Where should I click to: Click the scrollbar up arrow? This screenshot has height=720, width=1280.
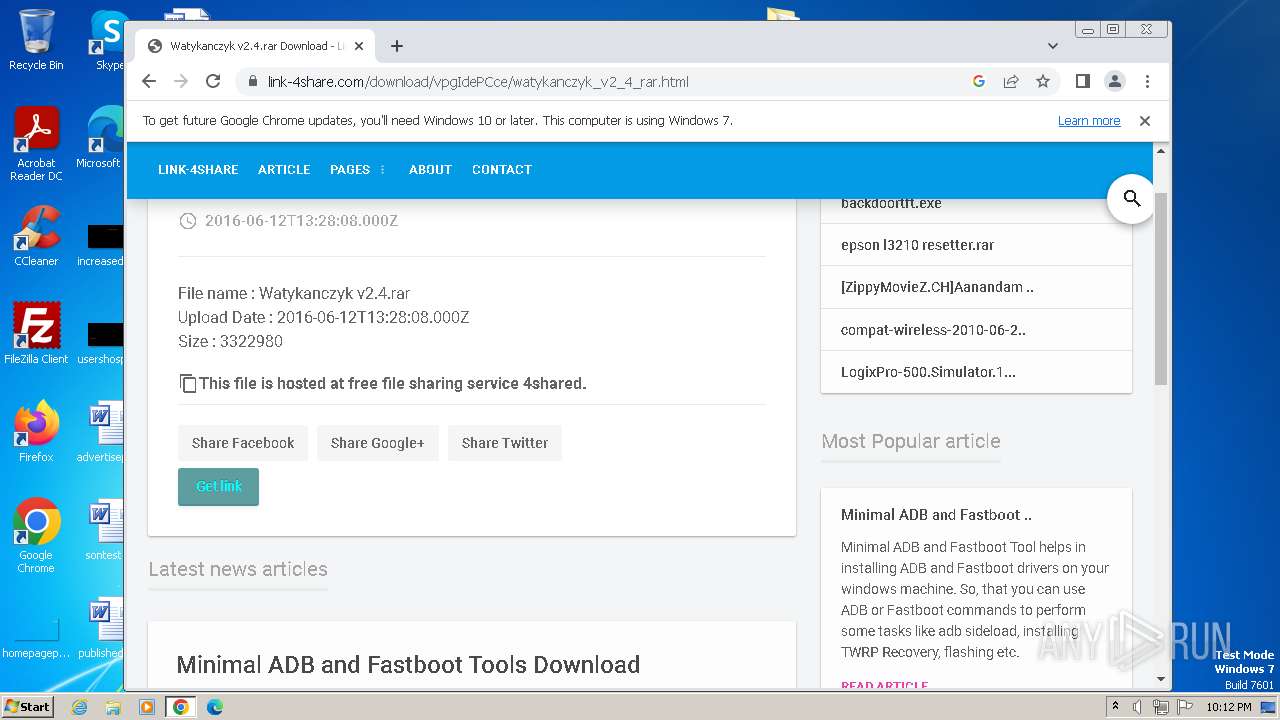(x=1160, y=152)
